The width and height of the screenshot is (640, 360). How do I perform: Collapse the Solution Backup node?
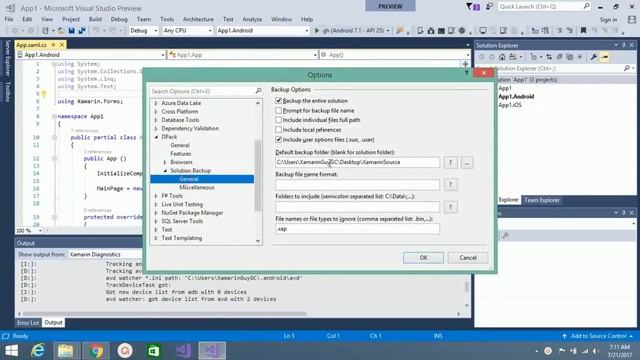[165, 171]
